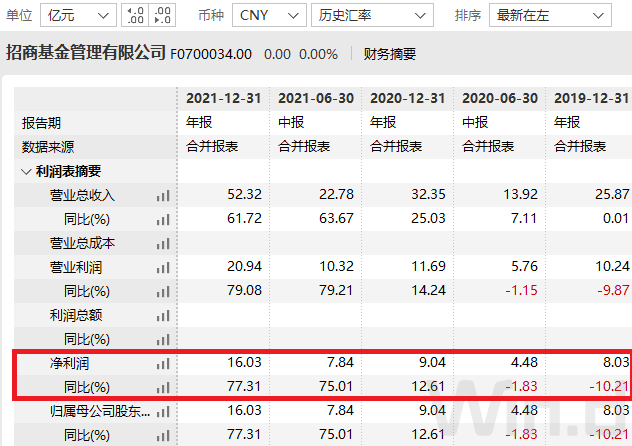Viewport: 632px width, 446px height.
Task: Click chart icon for 营业总收入 row
Action: coord(163,196)
